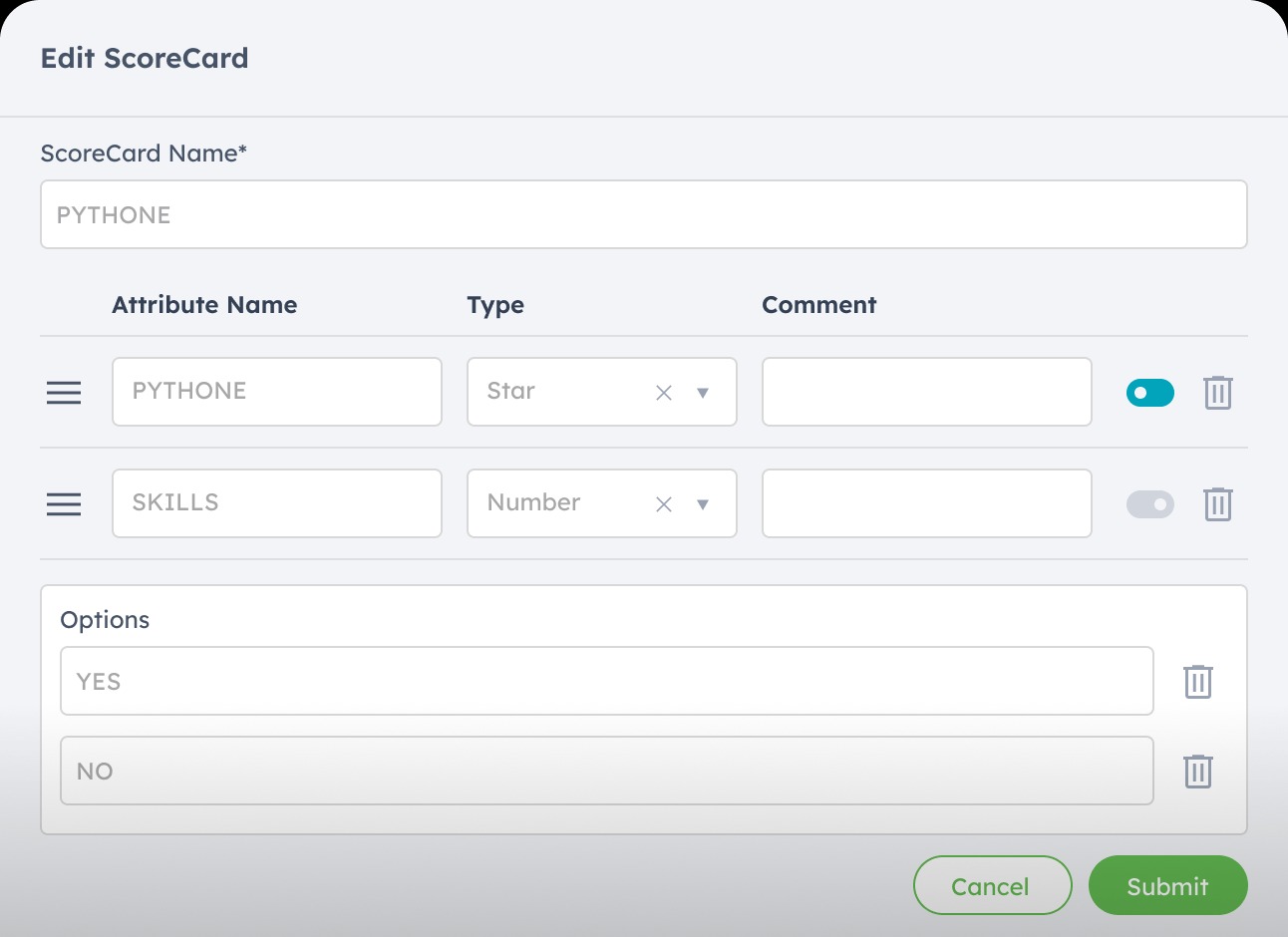The image size is (1288, 937).
Task: Remove the NO option using trash icon
Action: click(x=1197, y=771)
